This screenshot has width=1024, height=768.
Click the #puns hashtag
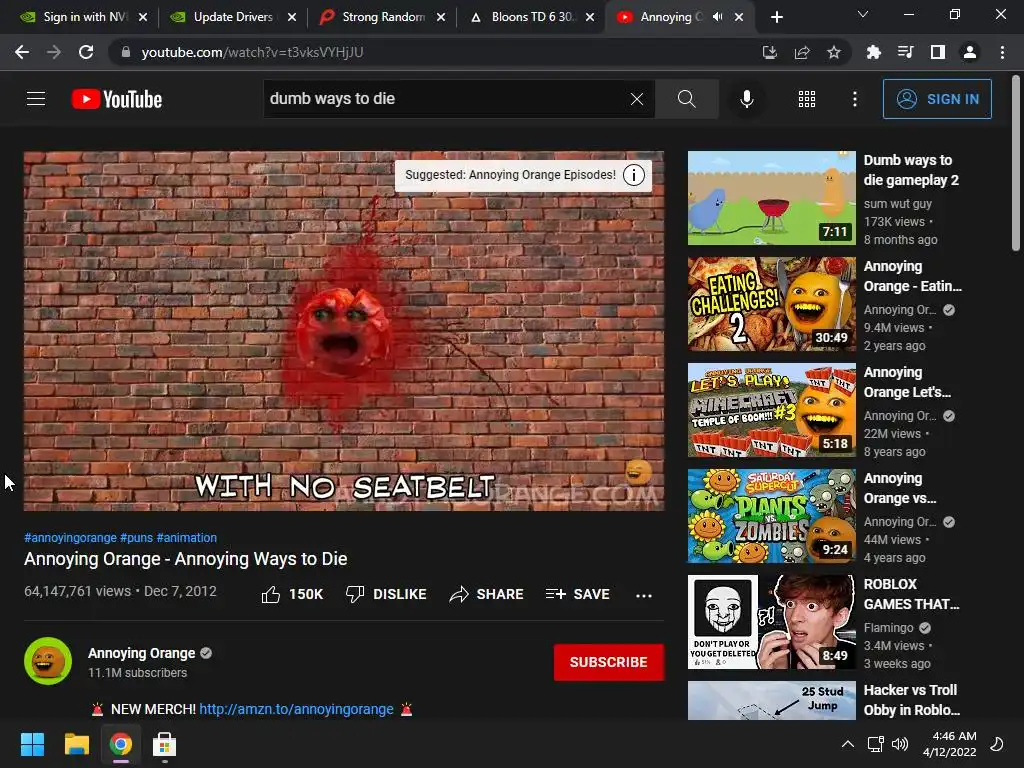pos(136,537)
